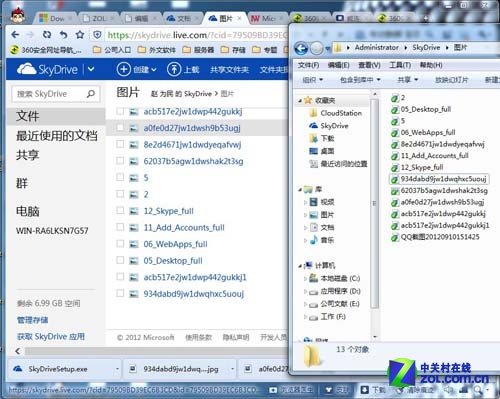The width and height of the screenshot is (500, 399).
Task: Open 11_Add_Accounts_full in SkyDrive list
Action: tap(184, 227)
